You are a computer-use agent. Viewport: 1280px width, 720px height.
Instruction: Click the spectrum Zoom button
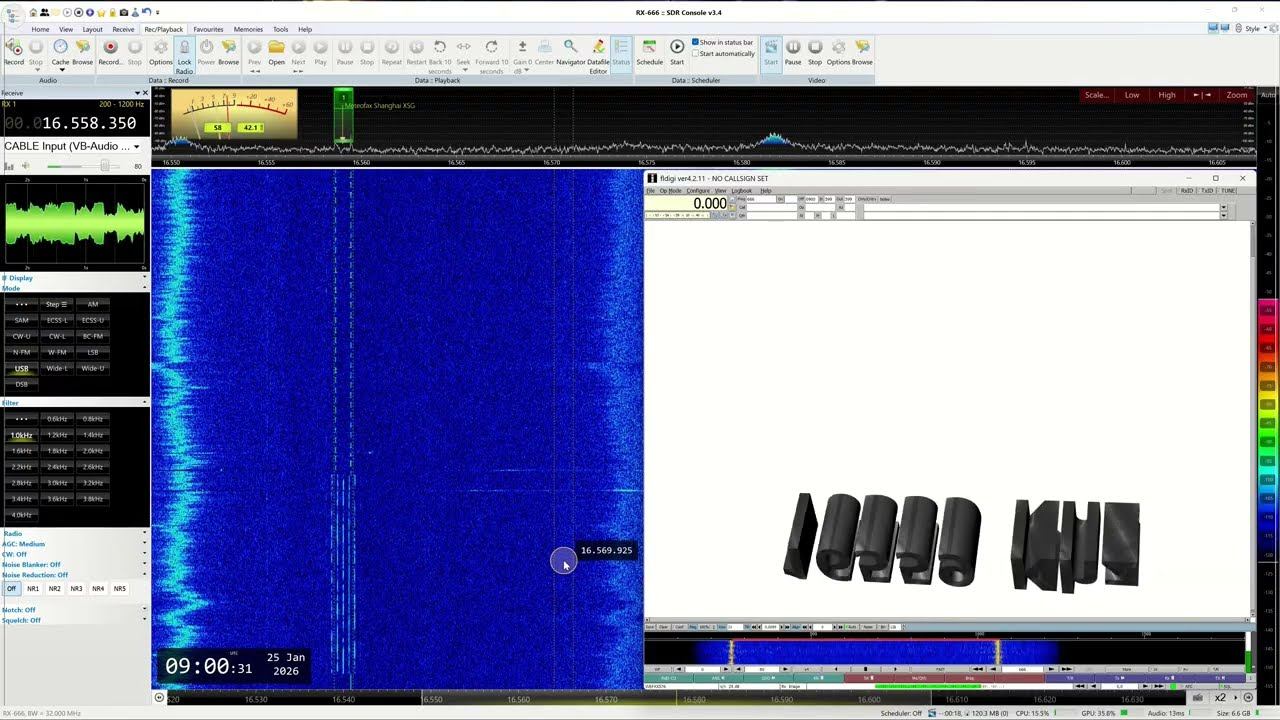coord(1237,95)
